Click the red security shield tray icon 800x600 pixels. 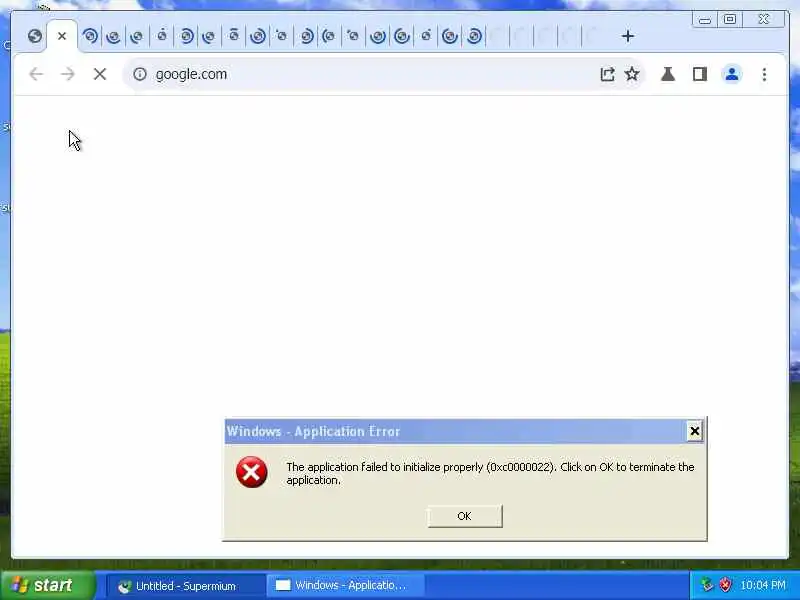[726, 585]
